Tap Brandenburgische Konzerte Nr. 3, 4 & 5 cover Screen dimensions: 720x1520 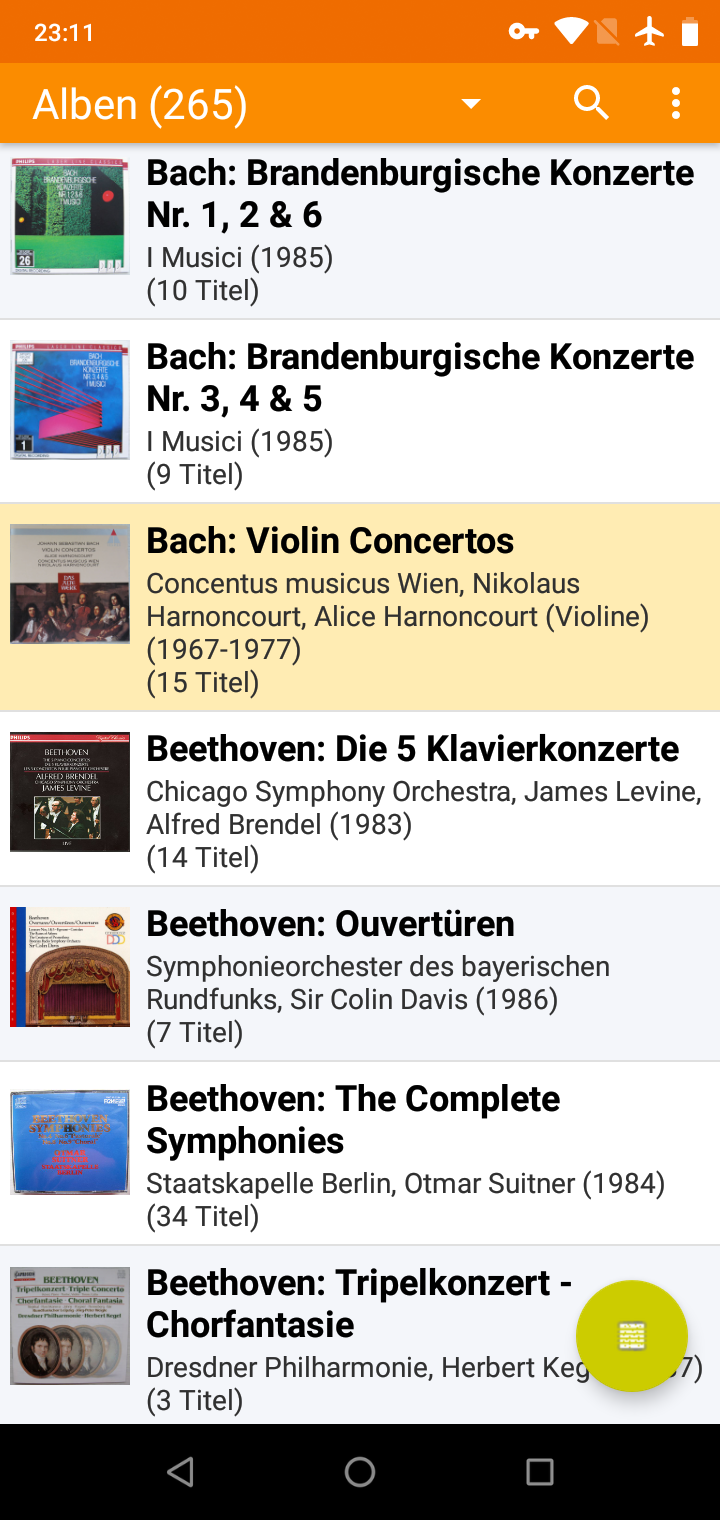pos(70,399)
